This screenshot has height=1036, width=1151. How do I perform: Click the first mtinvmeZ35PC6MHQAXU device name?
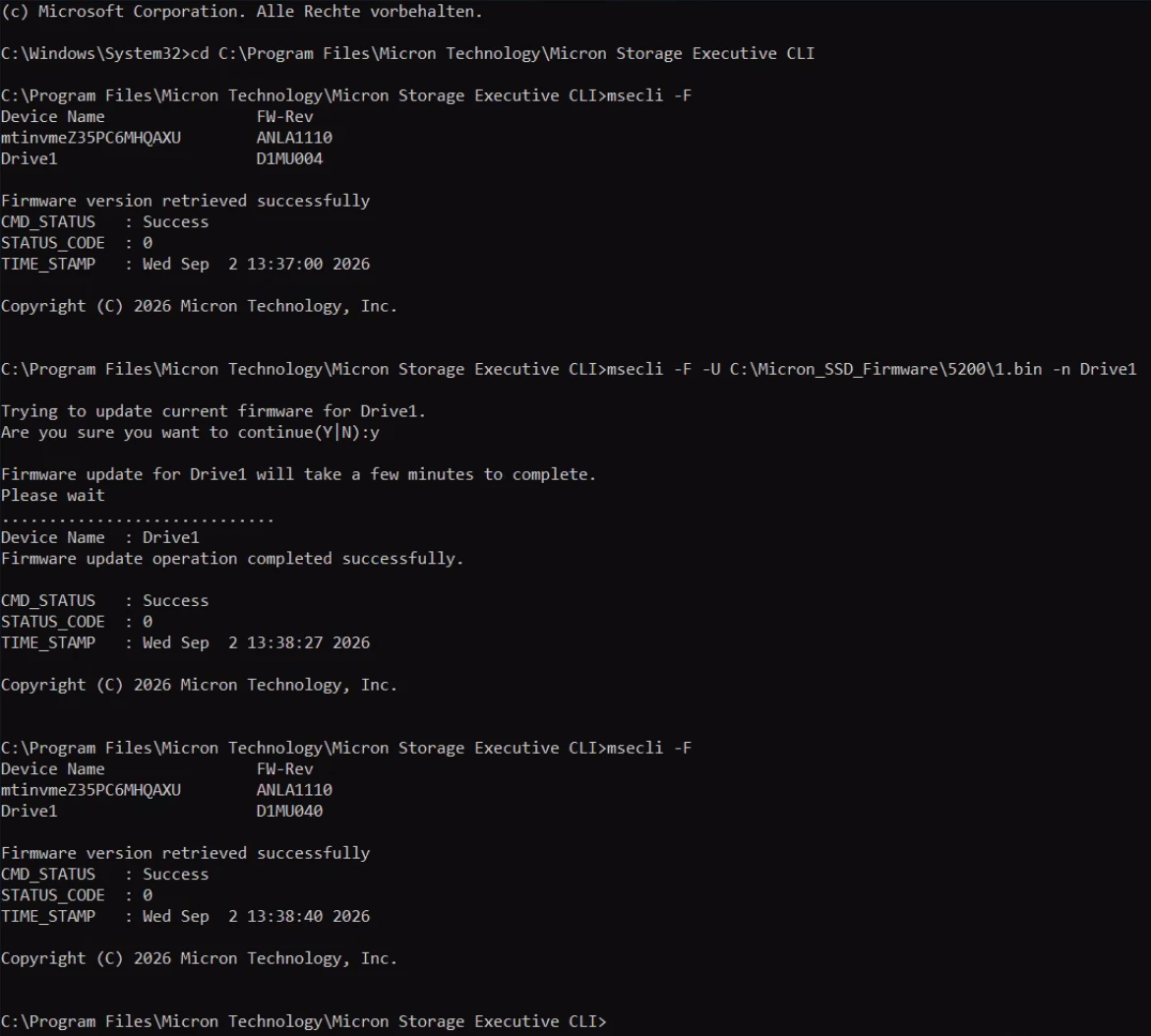tap(91, 138)
